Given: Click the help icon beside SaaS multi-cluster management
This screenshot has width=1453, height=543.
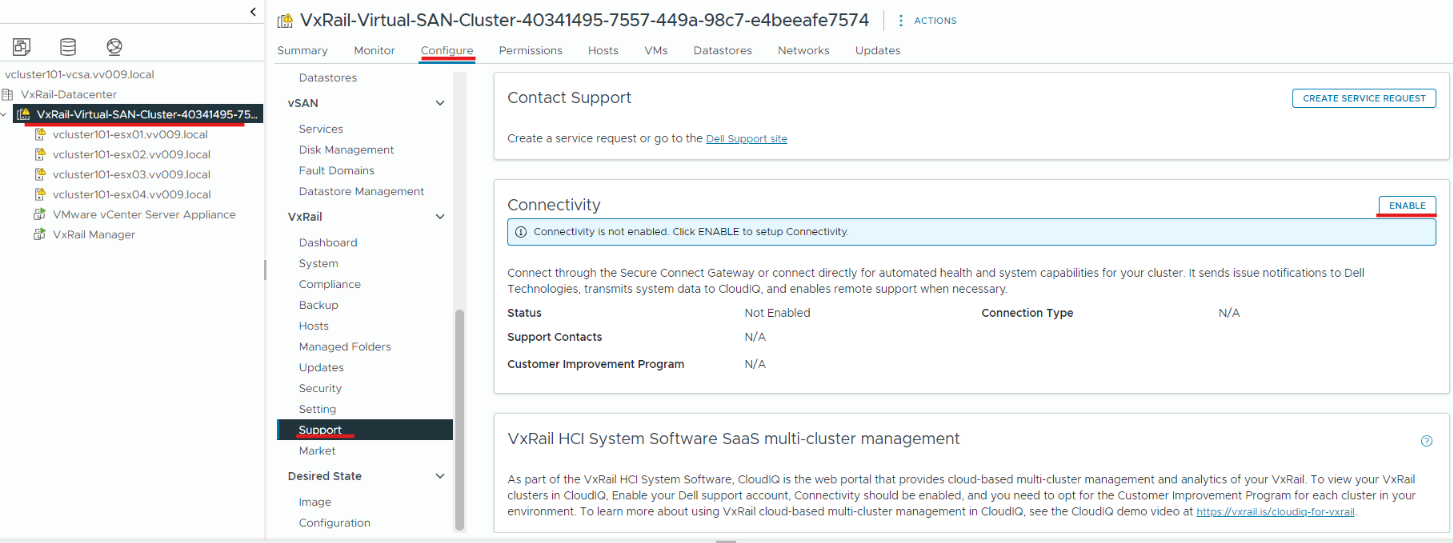Looking at the screenshot, I should [x=1426, y=440].
